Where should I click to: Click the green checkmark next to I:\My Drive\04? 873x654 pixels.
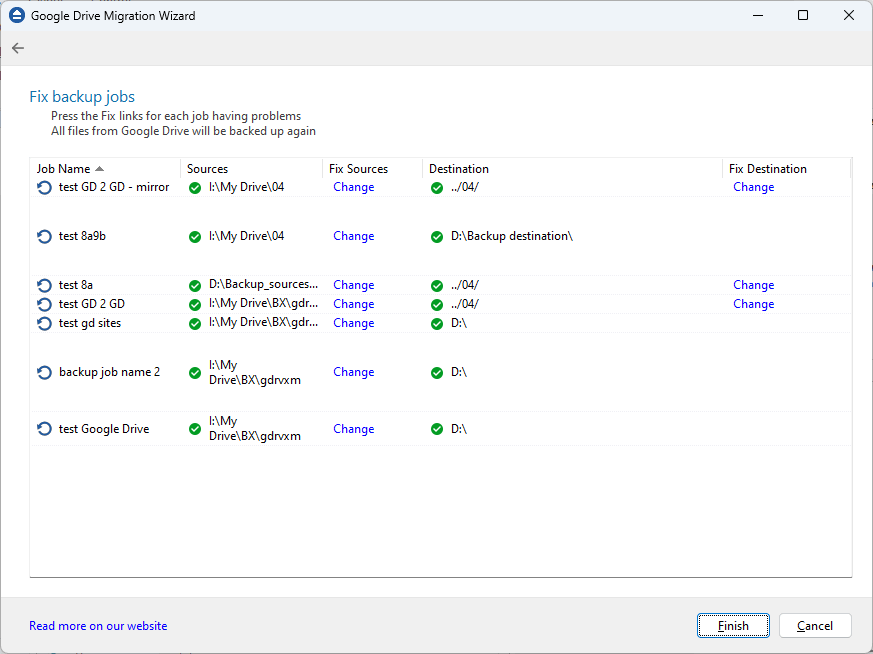coord(195,187)
